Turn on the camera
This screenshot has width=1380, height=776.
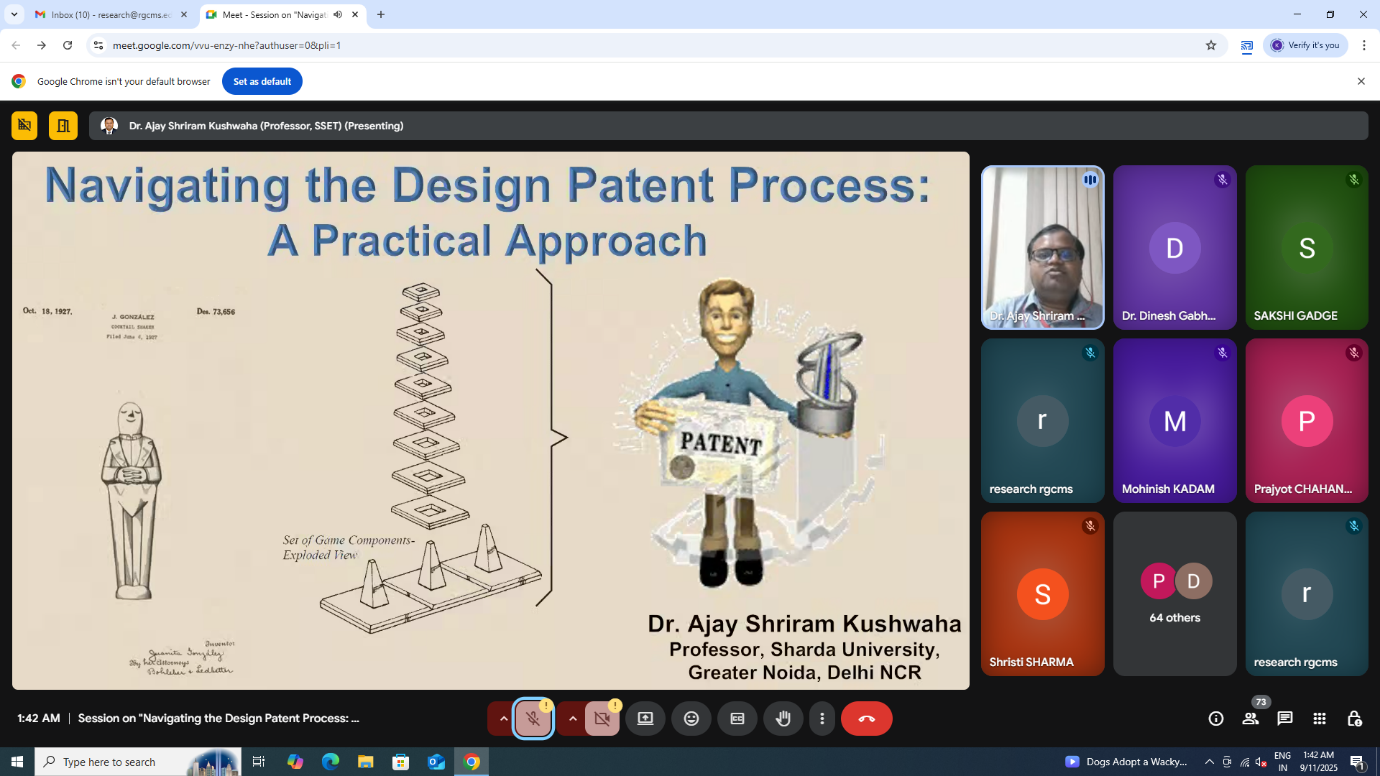click(x=602, y=718)
